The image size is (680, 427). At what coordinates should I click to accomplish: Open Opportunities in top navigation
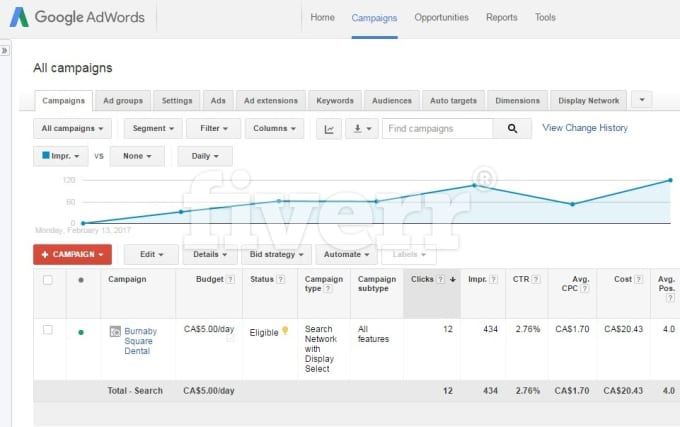click(441, 18)
